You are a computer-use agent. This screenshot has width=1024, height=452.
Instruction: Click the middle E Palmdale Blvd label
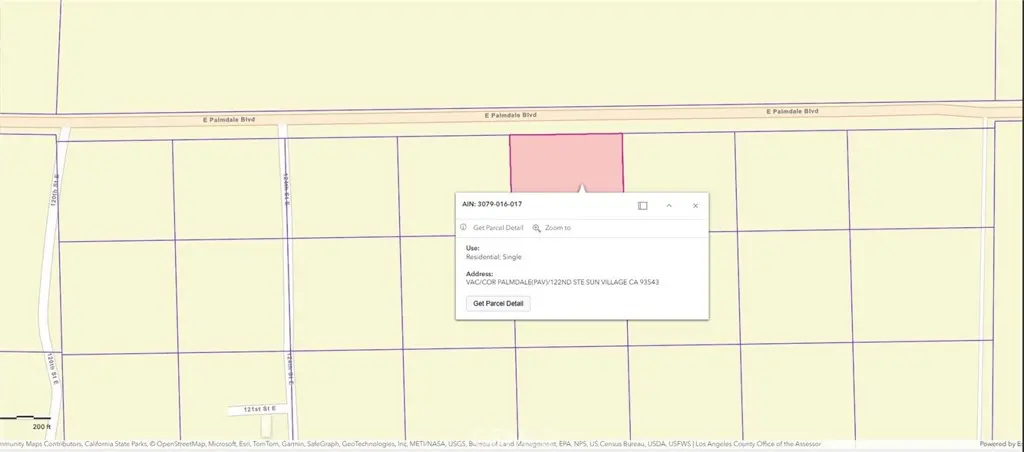(x=510, y=115)
